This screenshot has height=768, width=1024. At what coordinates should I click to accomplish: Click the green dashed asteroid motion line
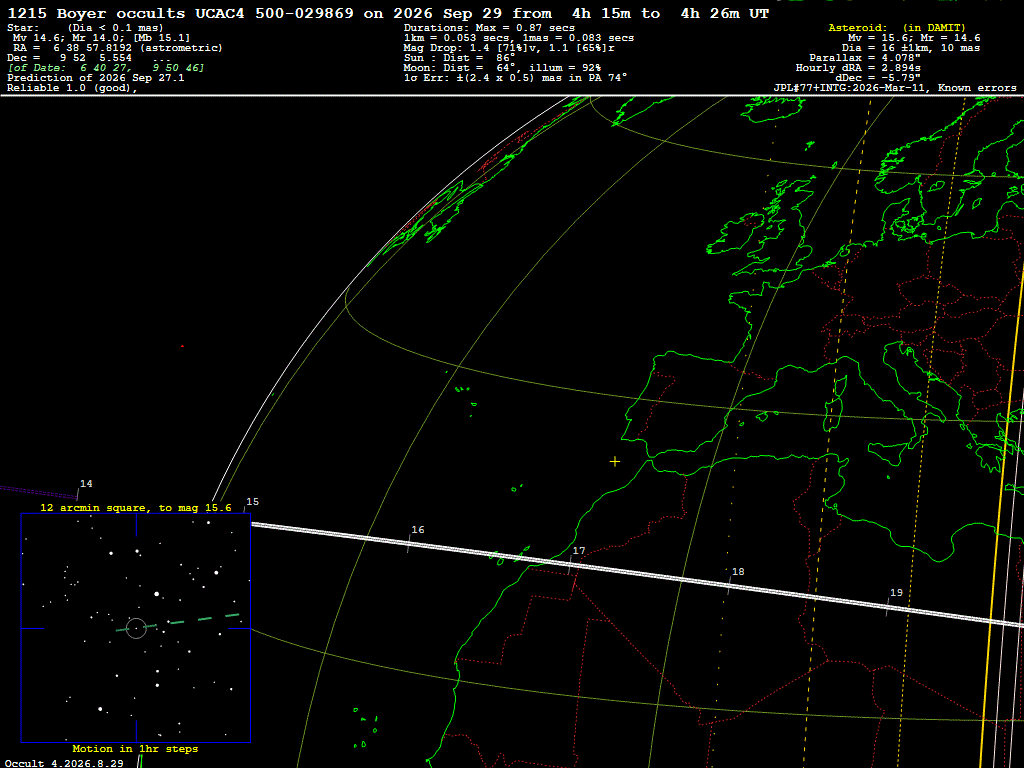click(178, 622)
